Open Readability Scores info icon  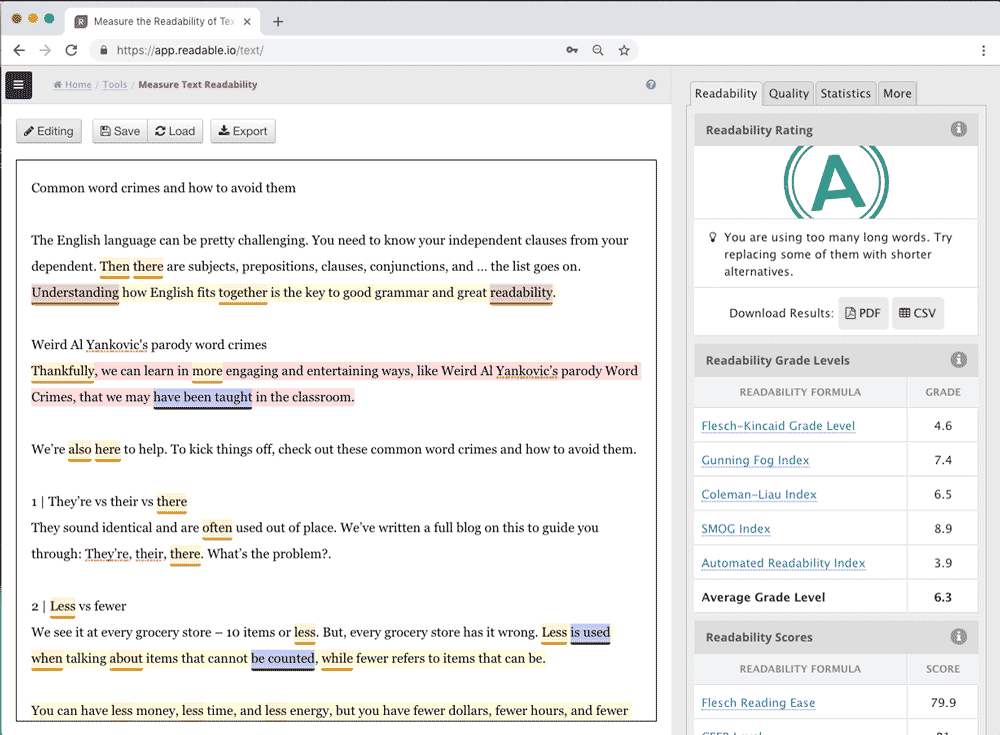click(959, 637)
